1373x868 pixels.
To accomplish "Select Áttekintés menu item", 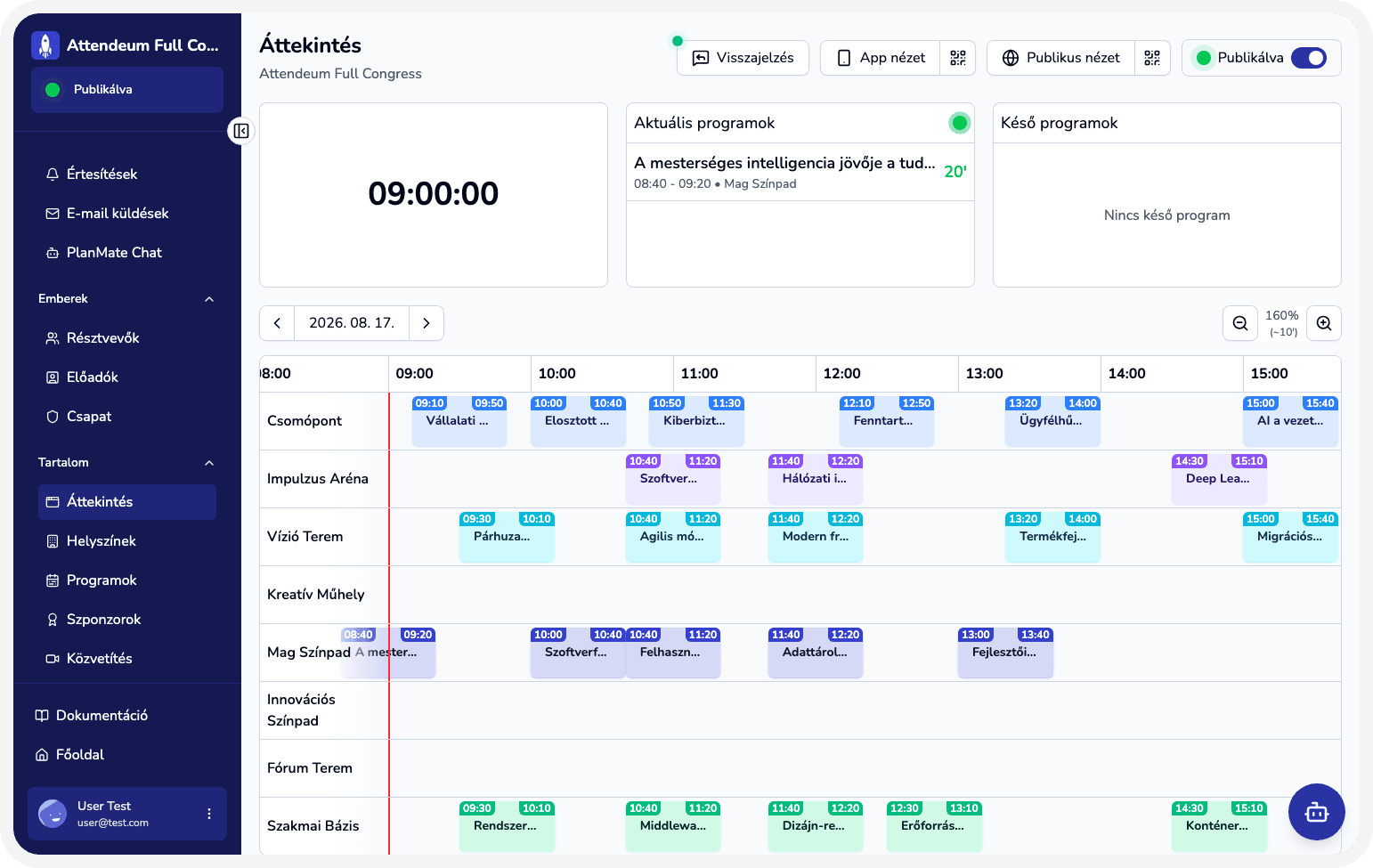I will [x=127, y=502].
